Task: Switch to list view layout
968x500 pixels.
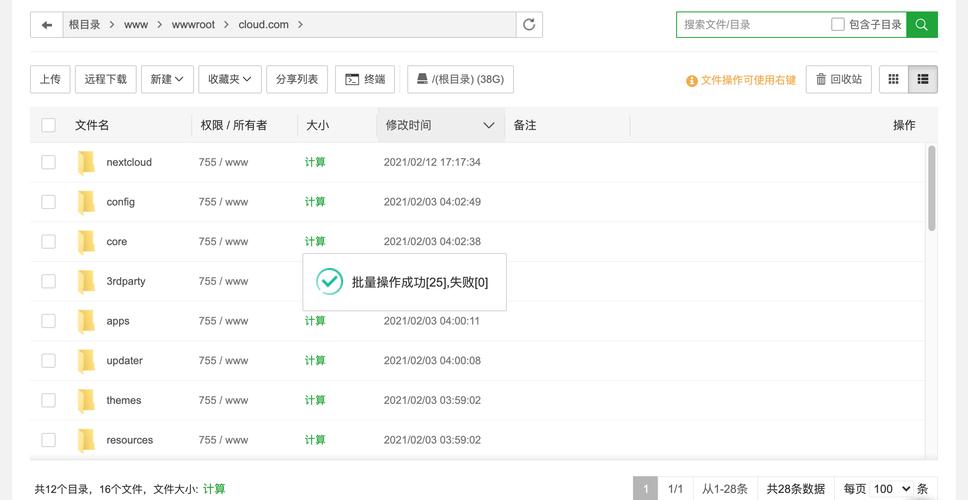Action: (922, 79)
